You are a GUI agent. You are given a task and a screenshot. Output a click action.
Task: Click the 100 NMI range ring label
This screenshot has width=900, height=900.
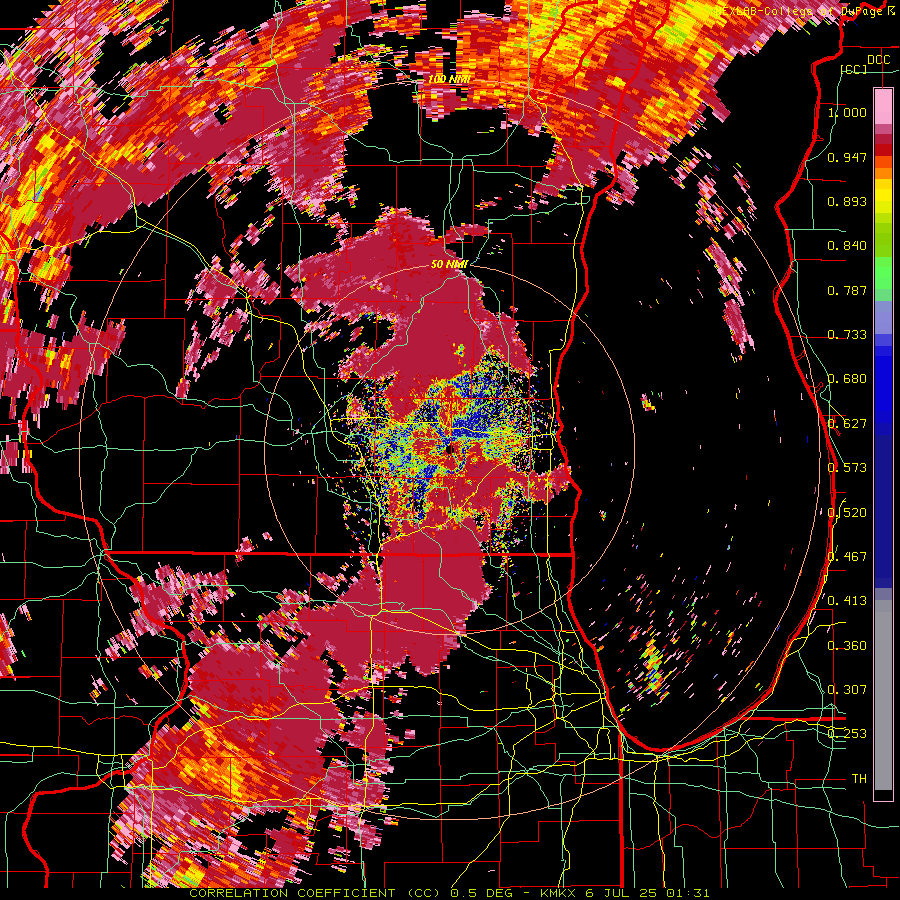450,79
